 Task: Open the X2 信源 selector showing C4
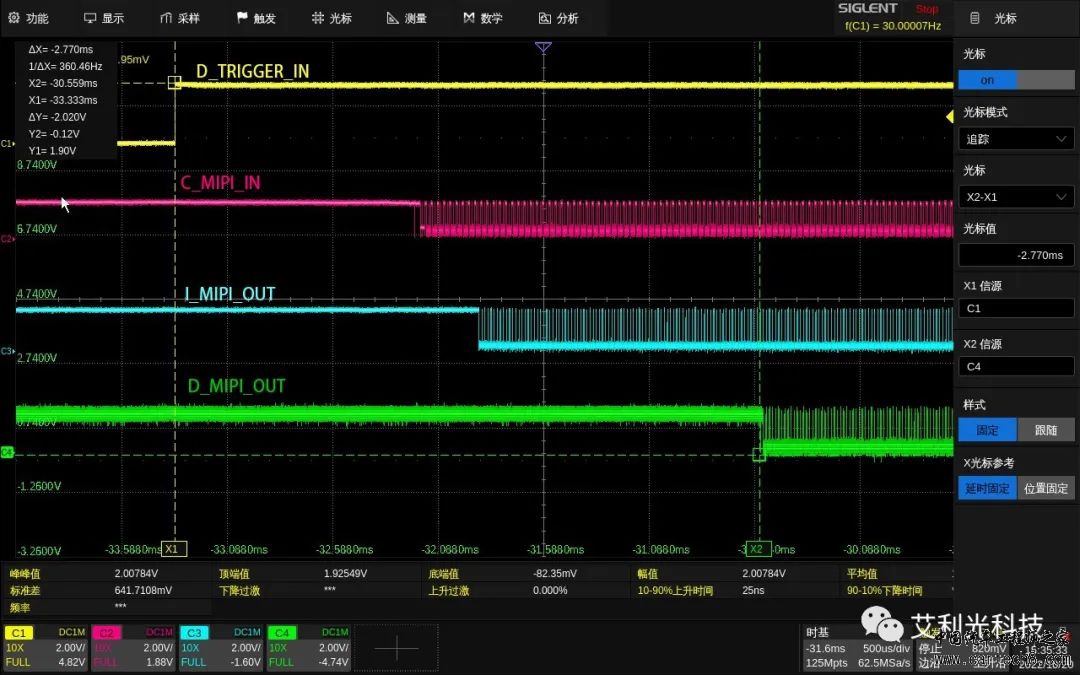pyautogui.click(x=1016, y=366)
